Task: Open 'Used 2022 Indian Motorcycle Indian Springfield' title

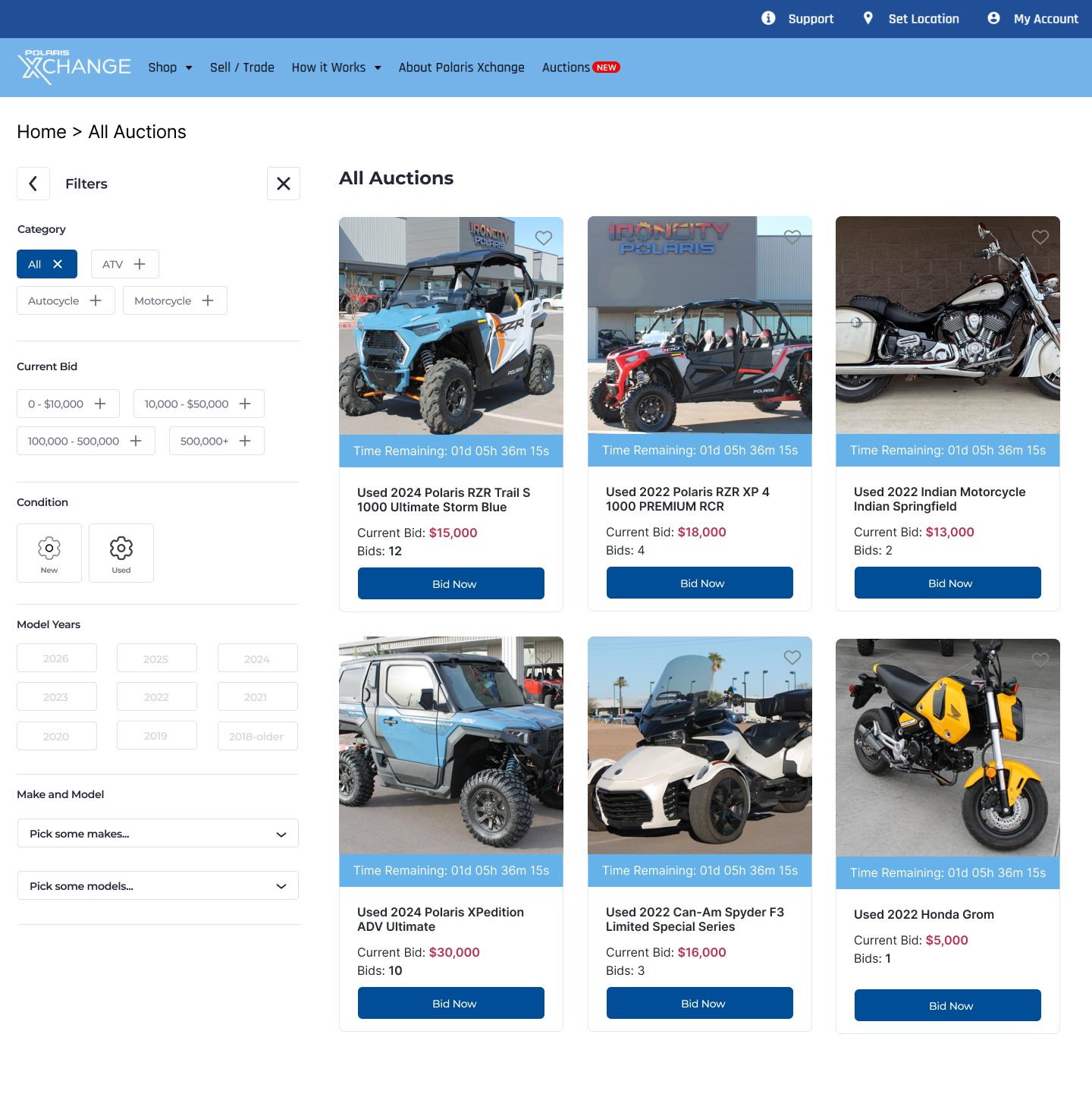Action: [x=940, y=499]
